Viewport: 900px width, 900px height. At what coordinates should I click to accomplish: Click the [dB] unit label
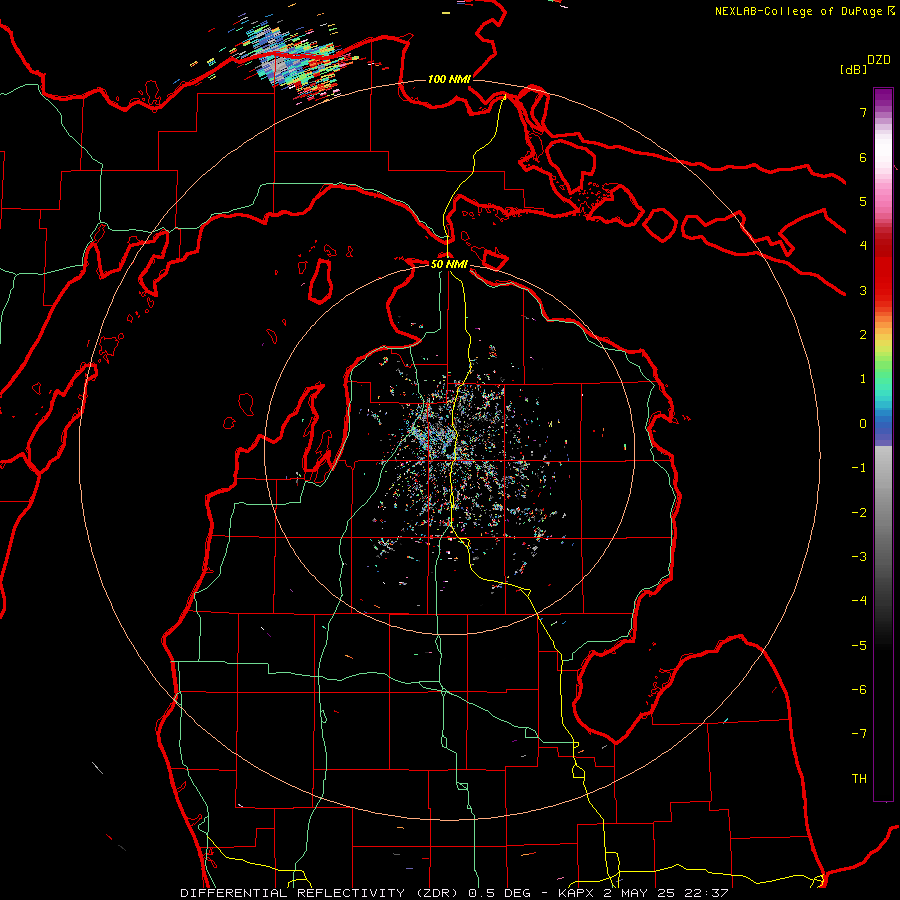[853, 69]
